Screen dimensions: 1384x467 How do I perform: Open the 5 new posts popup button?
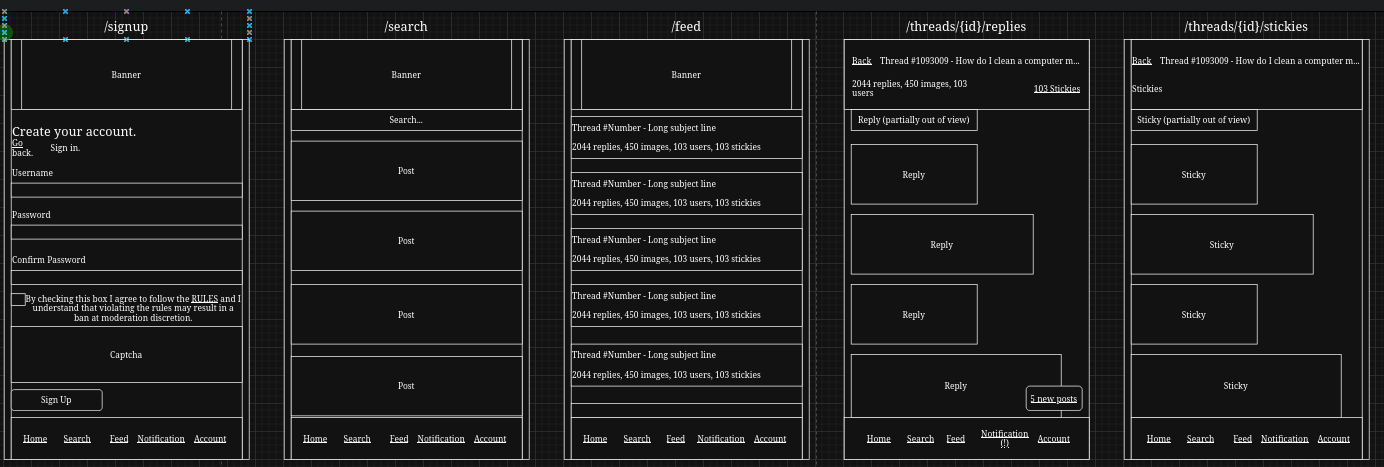click(x=1053, y=399)
